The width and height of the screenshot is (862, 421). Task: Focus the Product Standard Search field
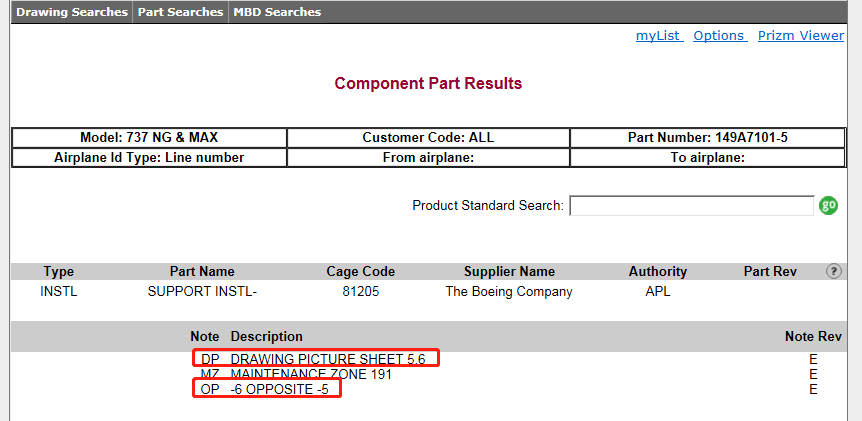point(692,206)
